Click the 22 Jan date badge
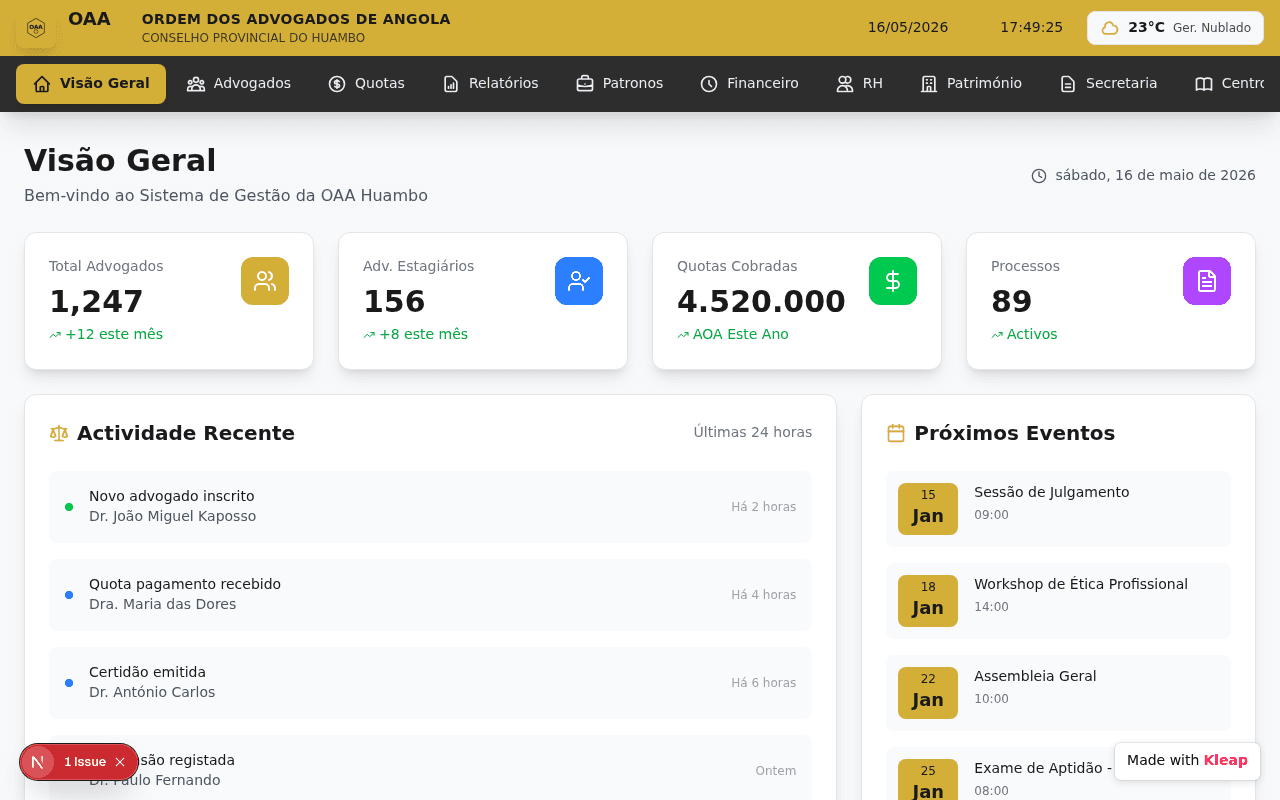1280x800 pixels. tap(928, 693)
